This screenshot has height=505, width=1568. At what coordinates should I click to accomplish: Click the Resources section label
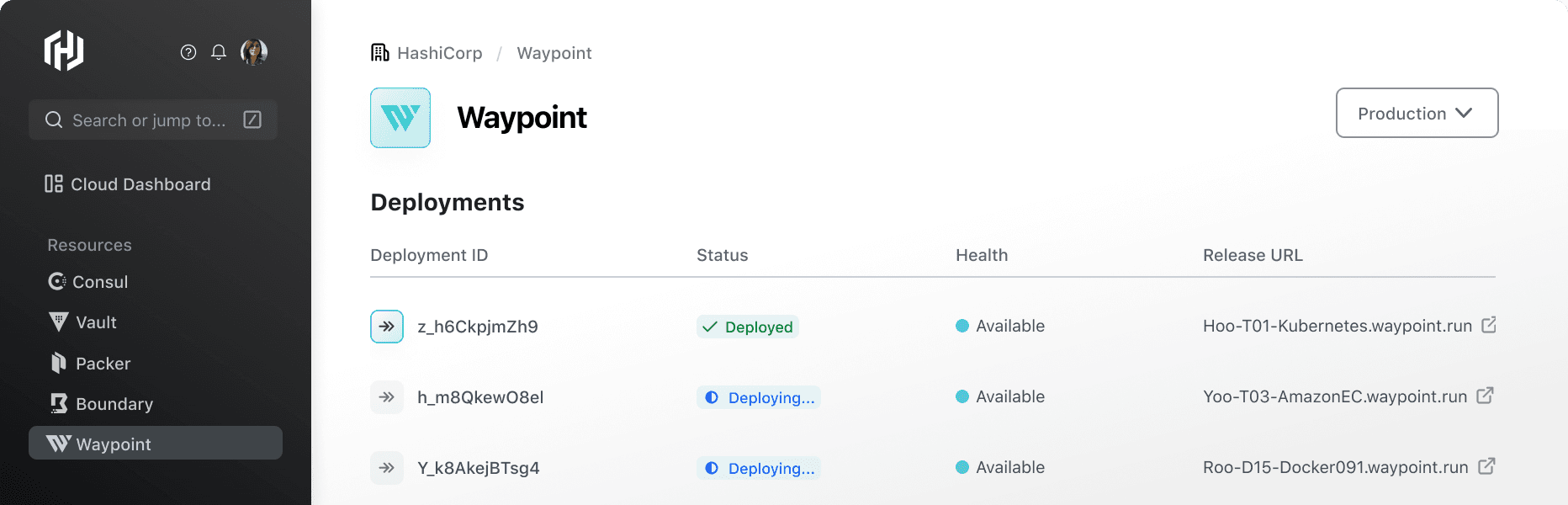[x=89, y=245]
